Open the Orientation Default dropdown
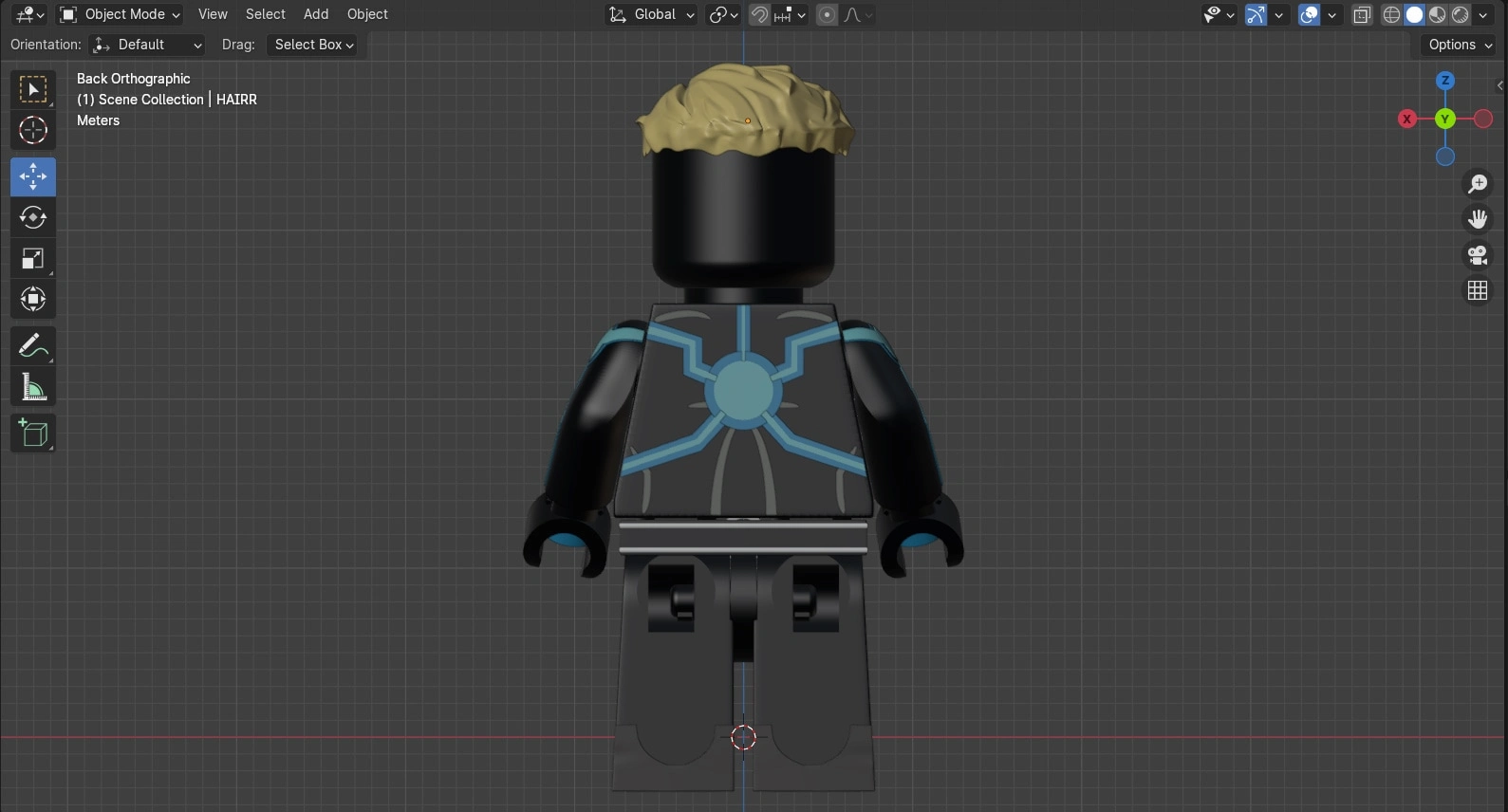Viewport: 1508px width, 812px height. click(x=147, y=45)
